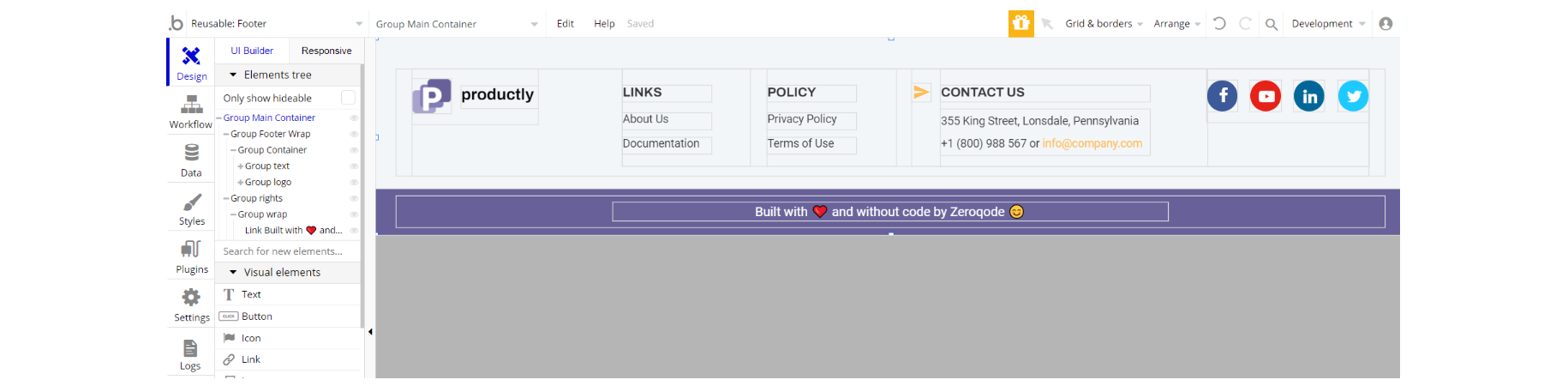Select the Twitter icon on canvas
The image size is (1568, 386).
pyautogui.click(x=1353, y=95)
